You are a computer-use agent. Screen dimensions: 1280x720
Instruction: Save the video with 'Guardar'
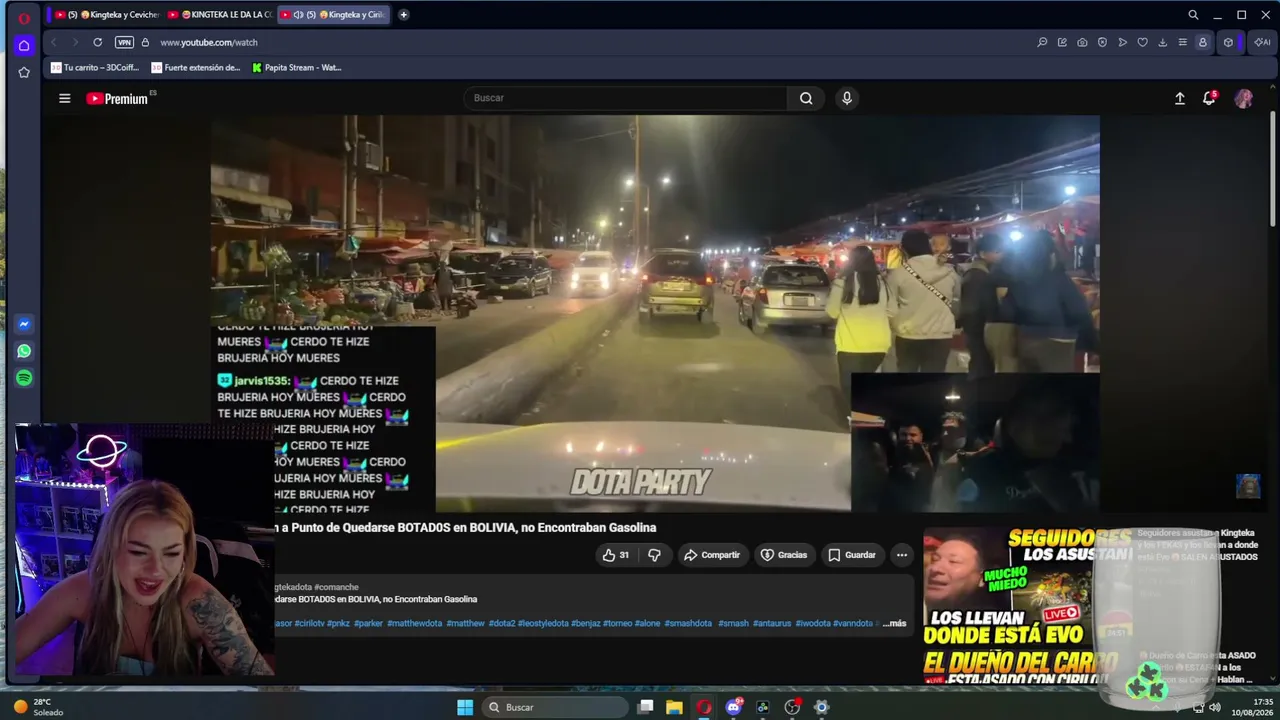(x=852, y=555)
